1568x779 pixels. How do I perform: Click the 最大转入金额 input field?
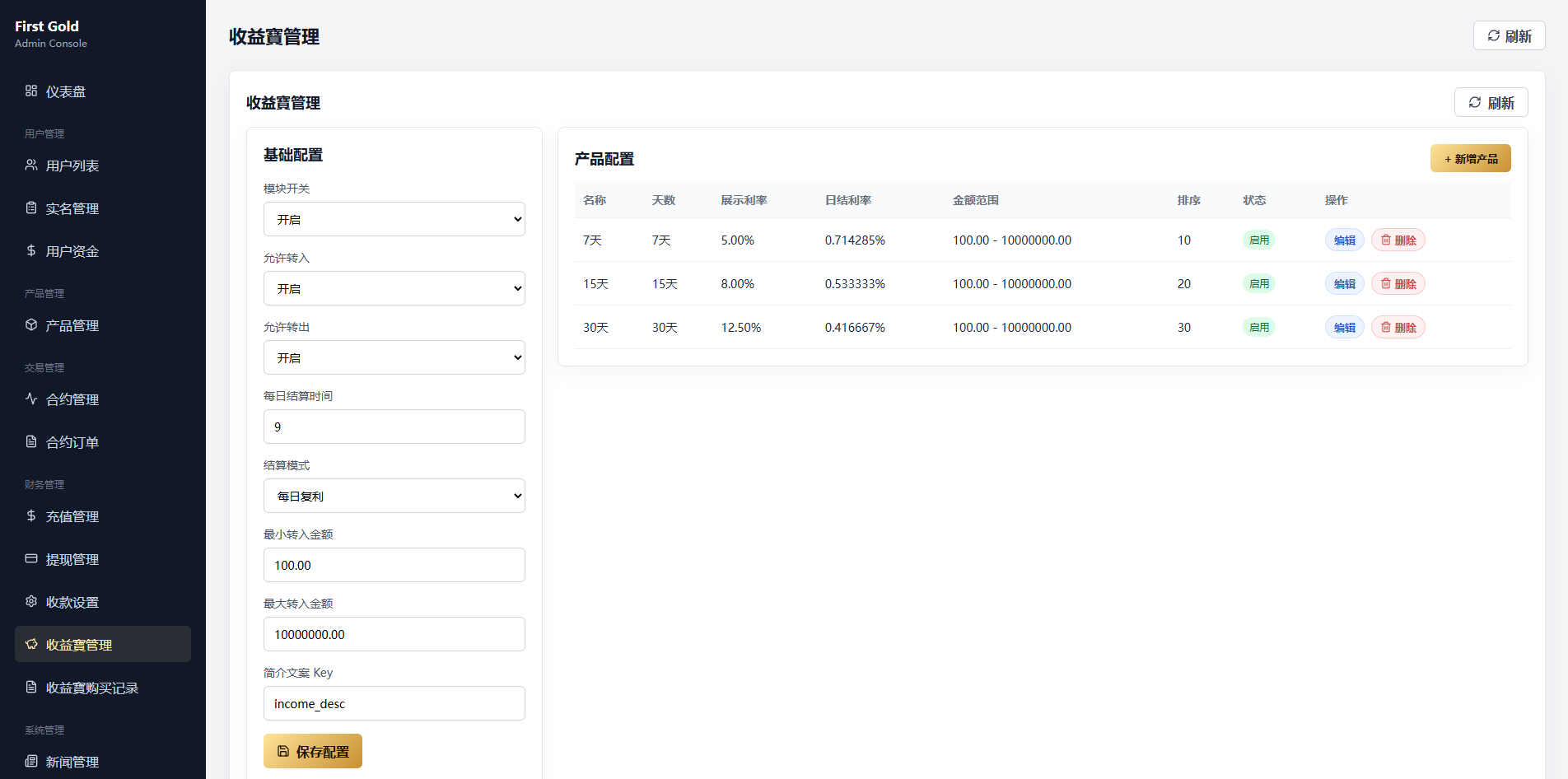pyautogui.click(x=394, y=634)
